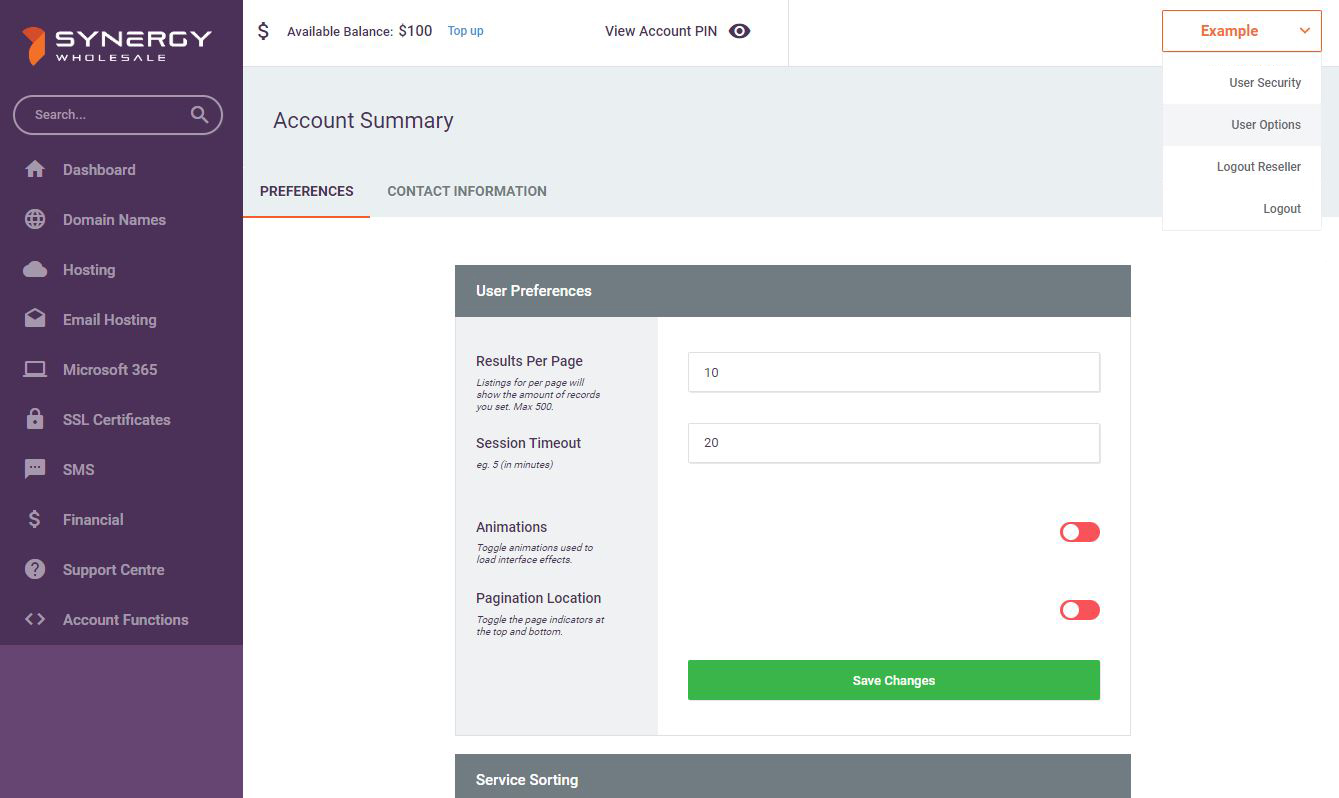
Task: Click the Session Timeout input field
Action: coord(893,443)
